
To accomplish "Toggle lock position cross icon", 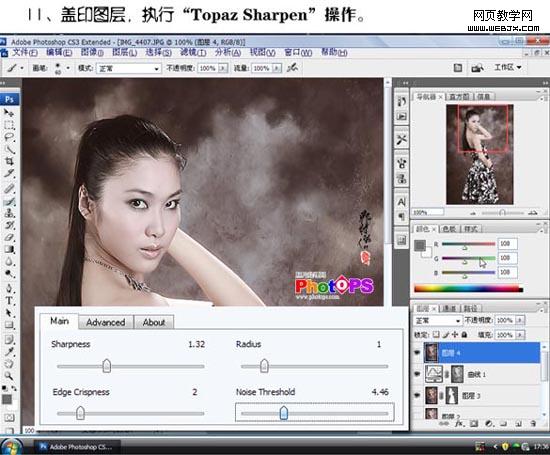I will point(455,335).
